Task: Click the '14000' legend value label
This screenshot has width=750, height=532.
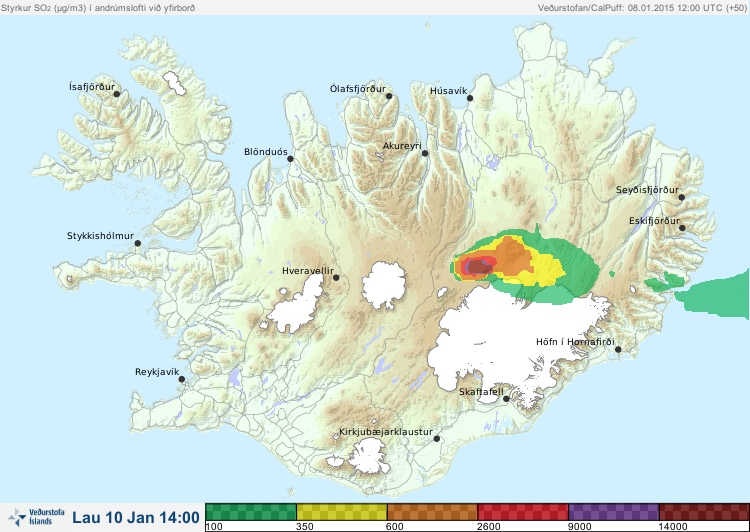Action: click(673, 527)
